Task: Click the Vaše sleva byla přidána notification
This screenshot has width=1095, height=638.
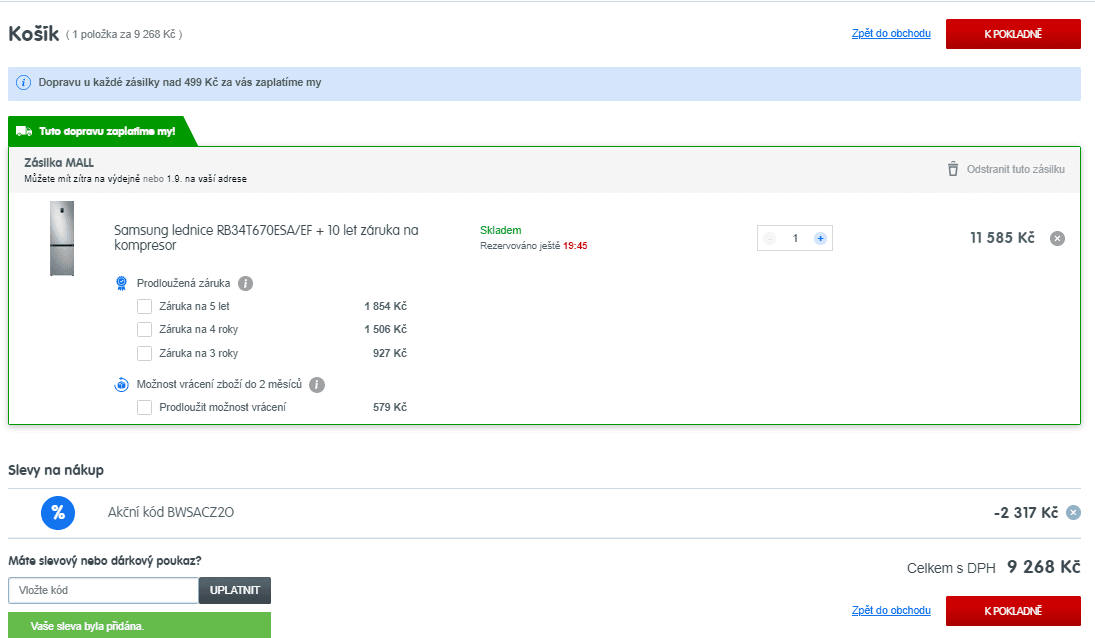Action: pyautogui.click(x=140, y=625)
